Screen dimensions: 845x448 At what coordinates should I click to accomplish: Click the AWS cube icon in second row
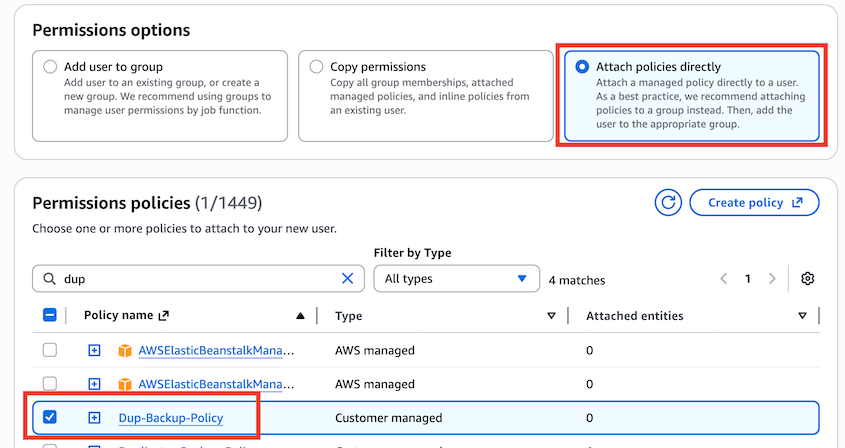point(125,384)
